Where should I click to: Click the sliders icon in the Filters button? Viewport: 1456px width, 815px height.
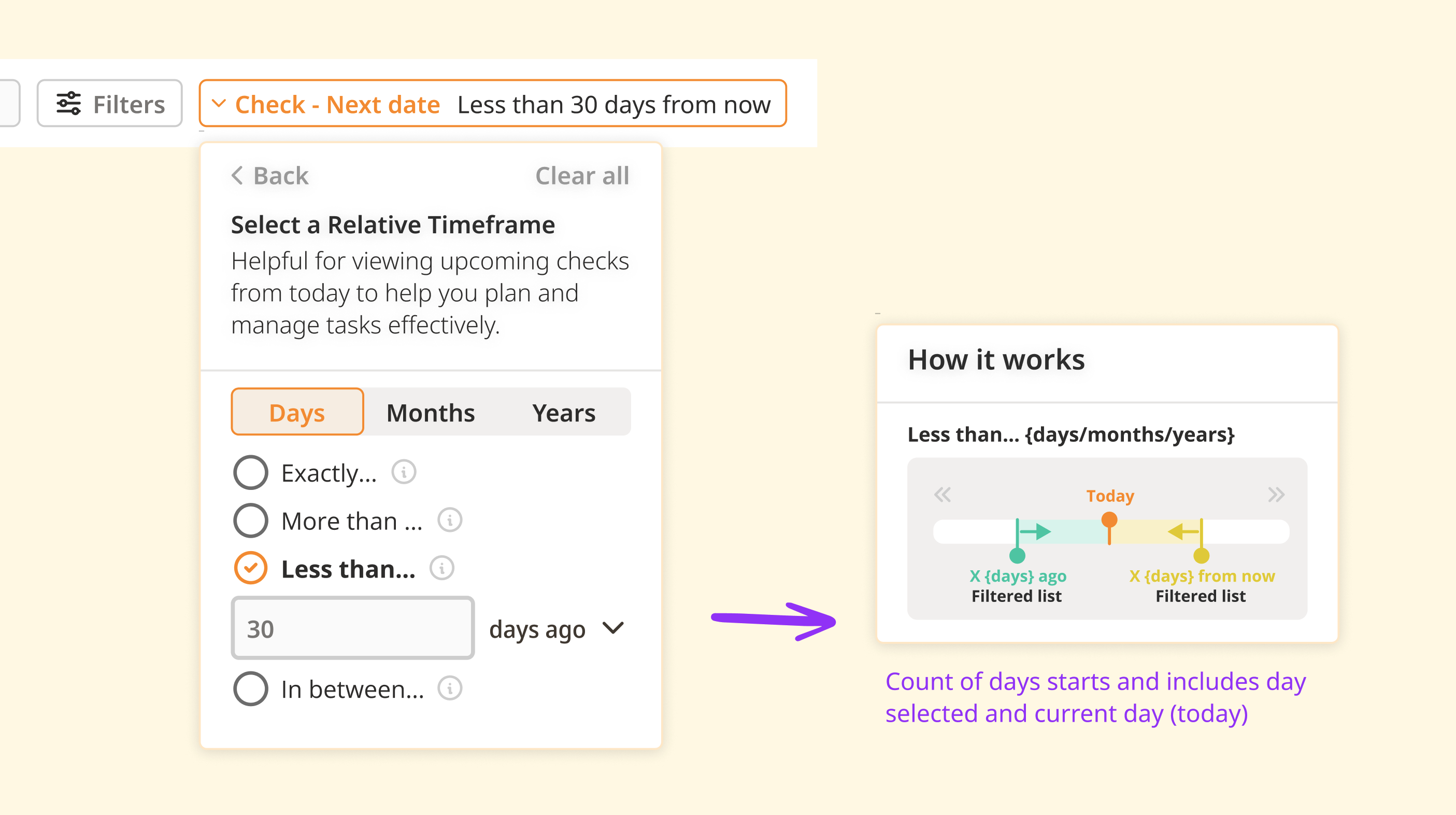click(x=69, y=104)
